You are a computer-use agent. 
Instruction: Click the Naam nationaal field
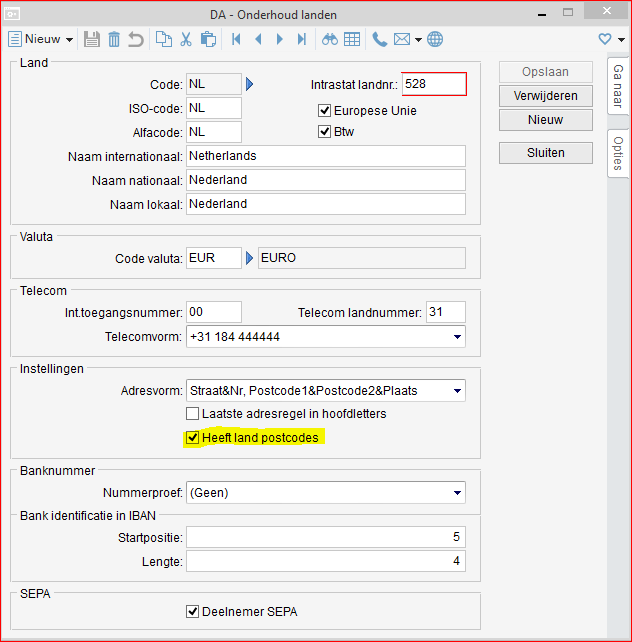click(x=326, y=180)
